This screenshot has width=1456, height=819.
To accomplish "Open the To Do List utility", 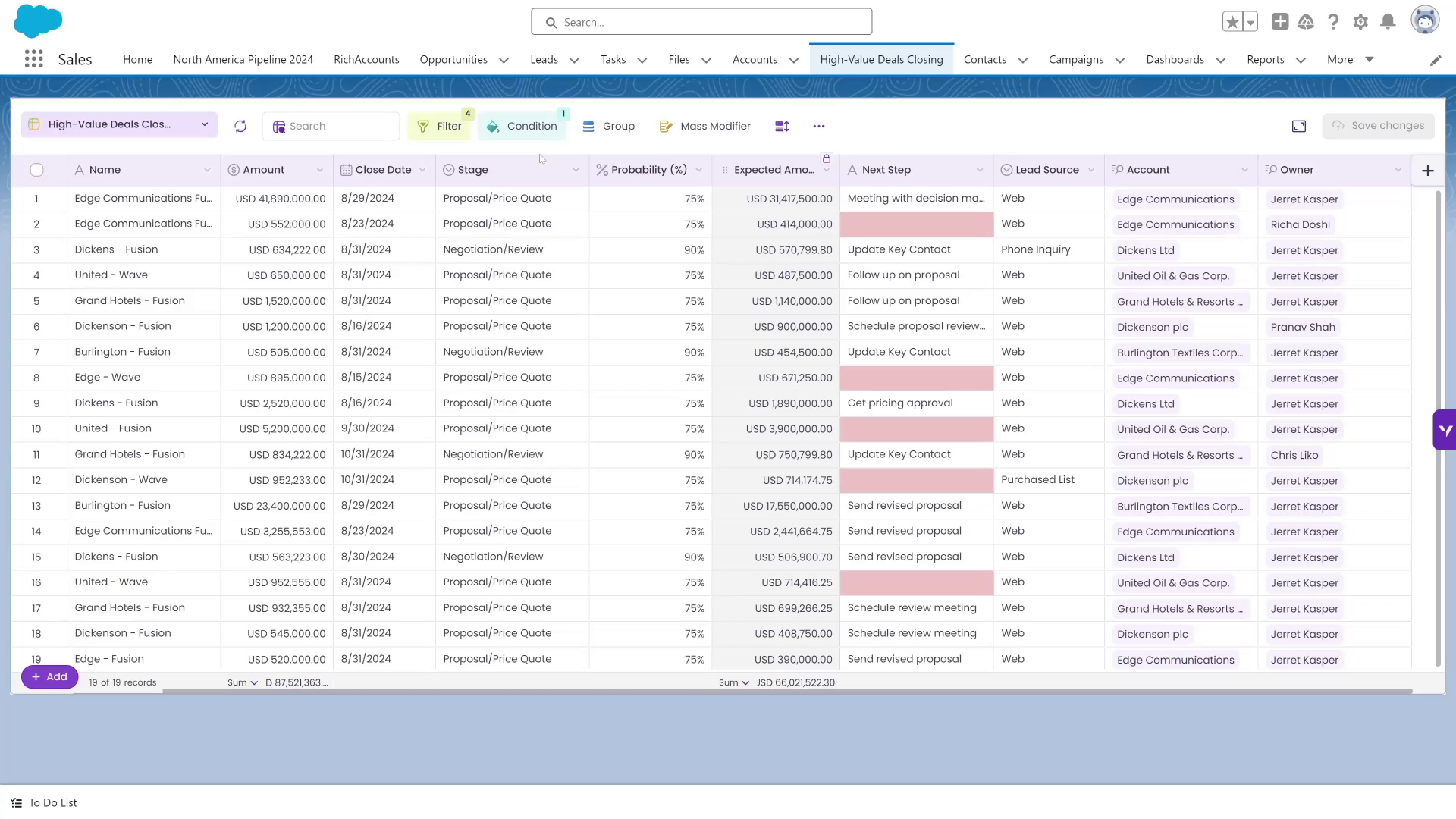I will point(44,802).
